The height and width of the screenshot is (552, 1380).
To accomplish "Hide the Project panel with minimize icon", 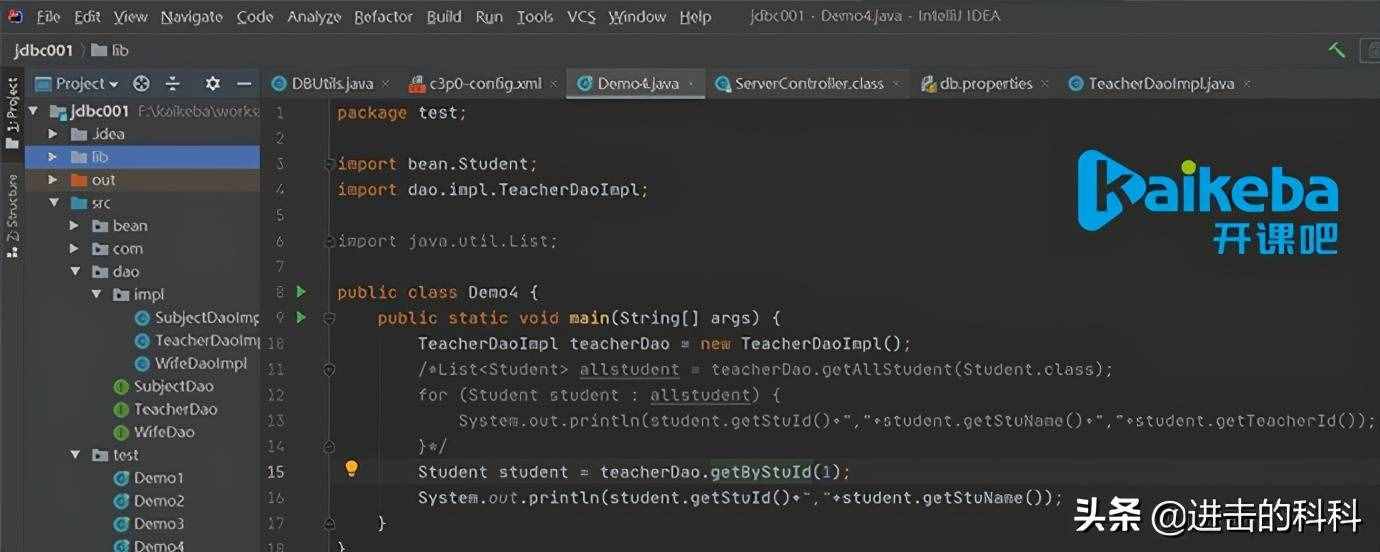I will (243, 84).
